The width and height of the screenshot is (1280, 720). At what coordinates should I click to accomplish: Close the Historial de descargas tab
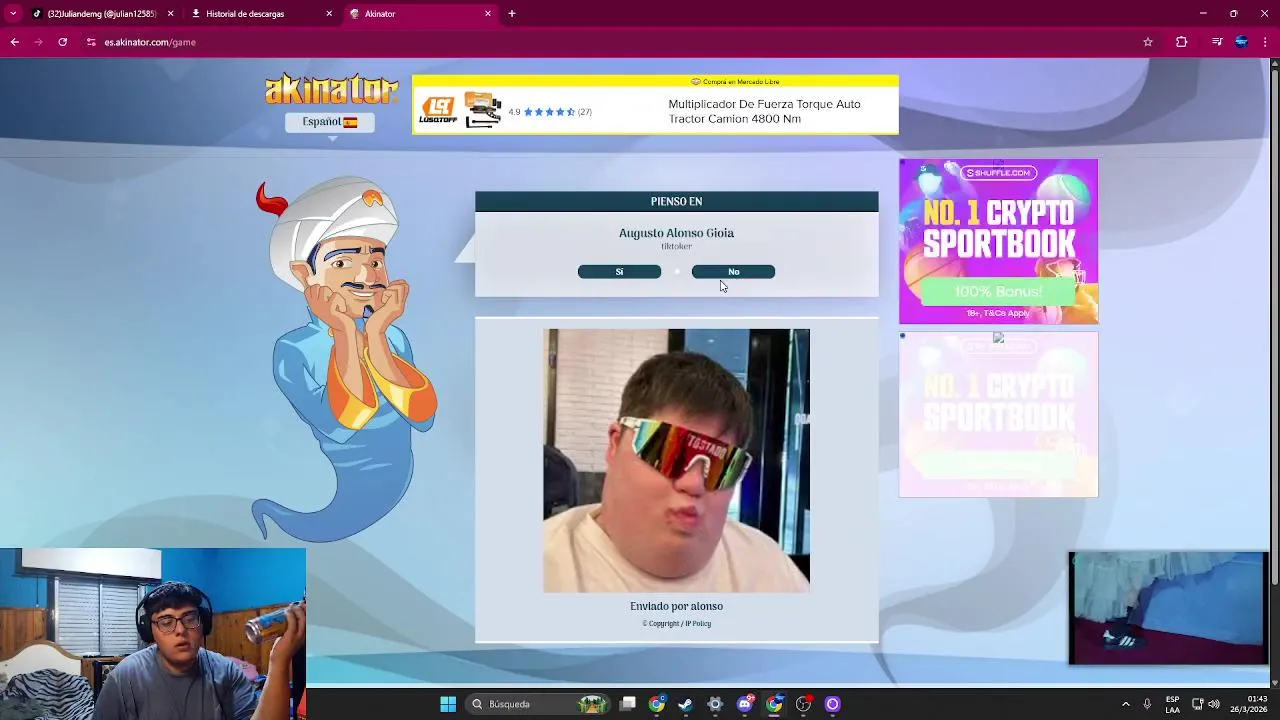(329, 14)
